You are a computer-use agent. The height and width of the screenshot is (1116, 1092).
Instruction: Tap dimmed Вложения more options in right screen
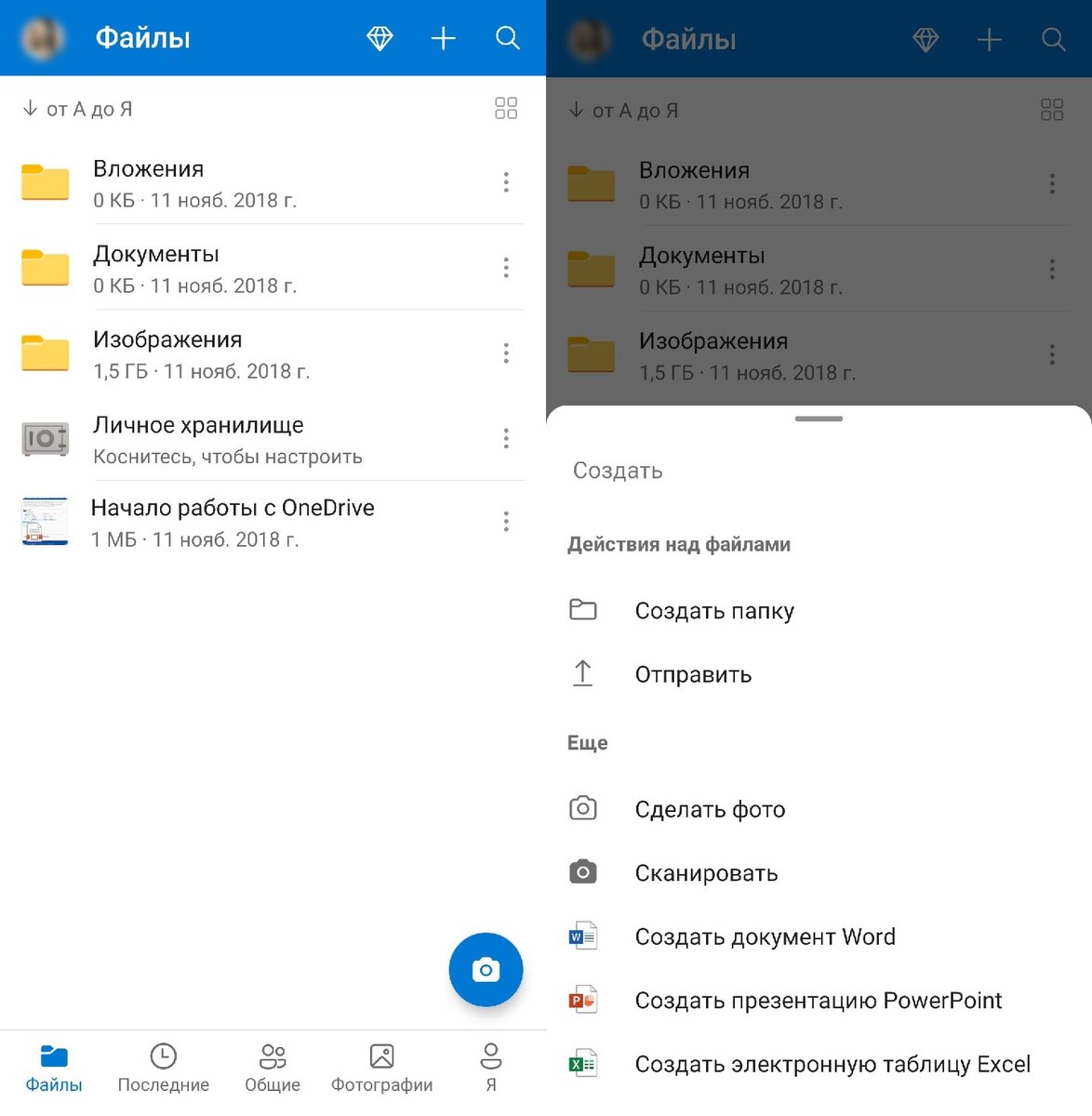[x=1052, y=184]
